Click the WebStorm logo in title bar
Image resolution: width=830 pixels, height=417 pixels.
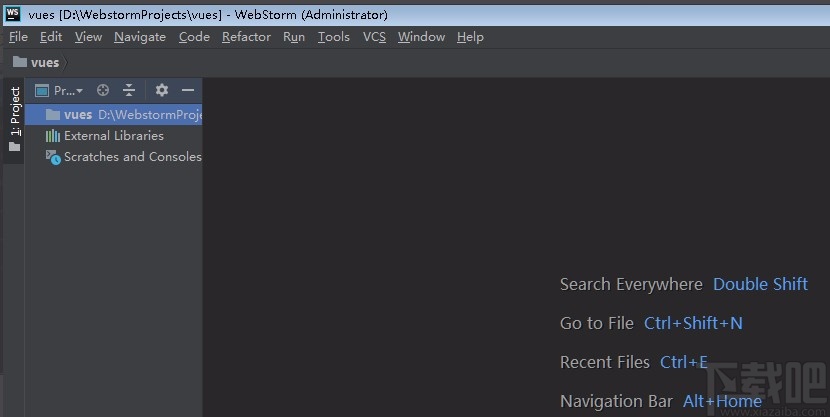pyautogui.click(x=13, y=14)
